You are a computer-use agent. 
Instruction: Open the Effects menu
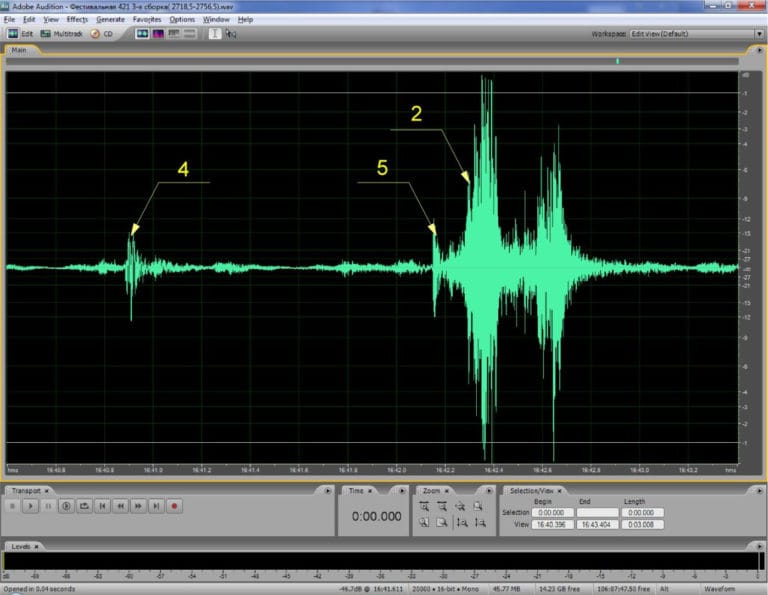click(x=77, y=20)
